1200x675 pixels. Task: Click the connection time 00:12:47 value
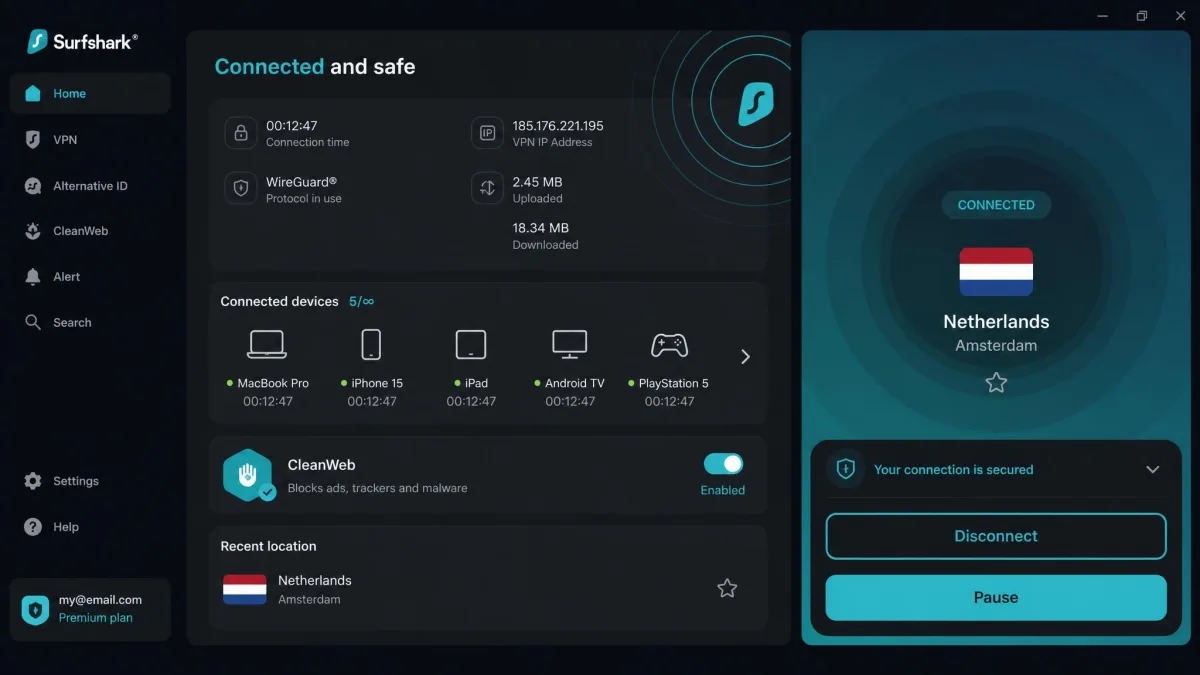click(x=292, y=126)
